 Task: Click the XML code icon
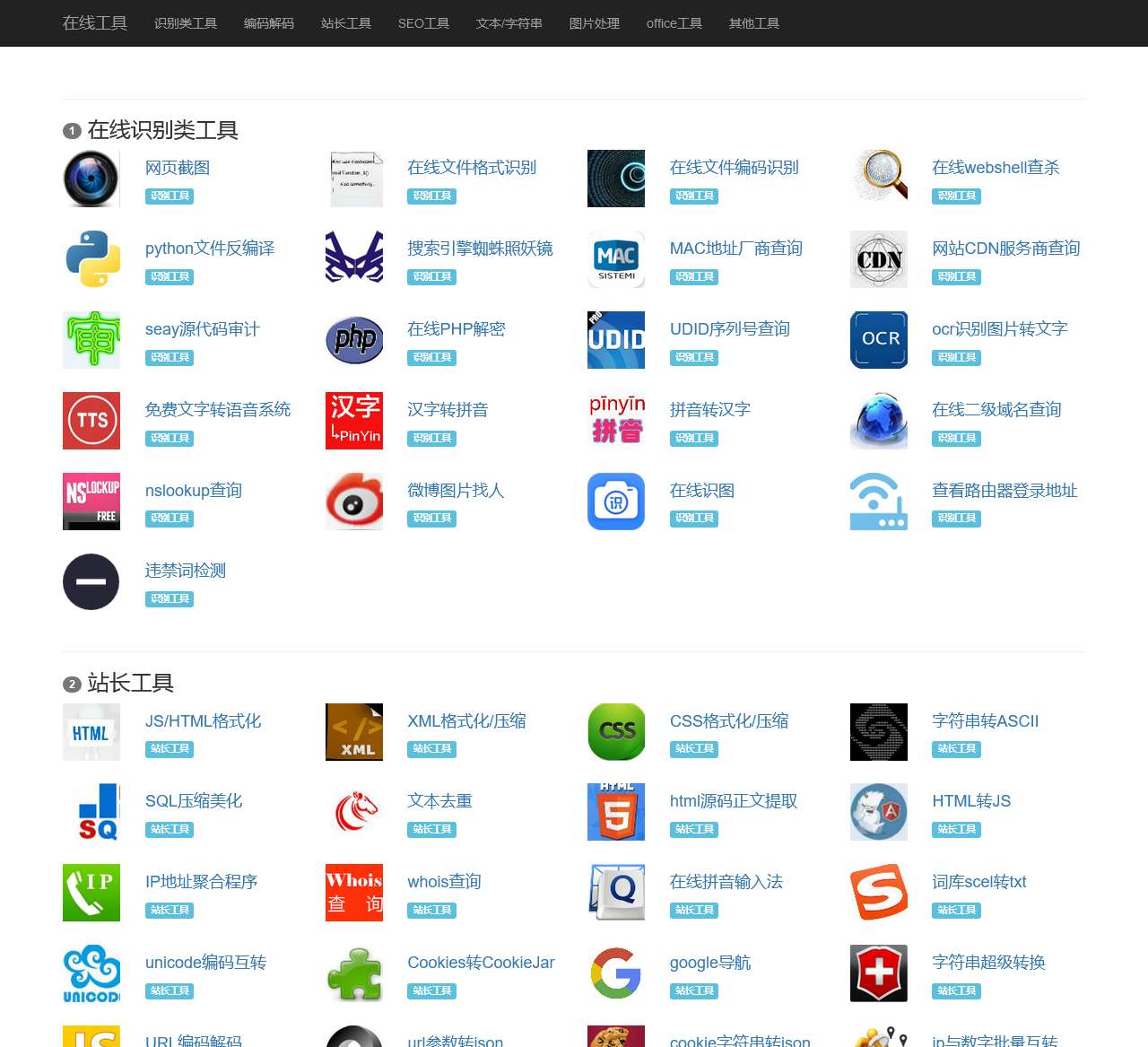coord(354,732)
